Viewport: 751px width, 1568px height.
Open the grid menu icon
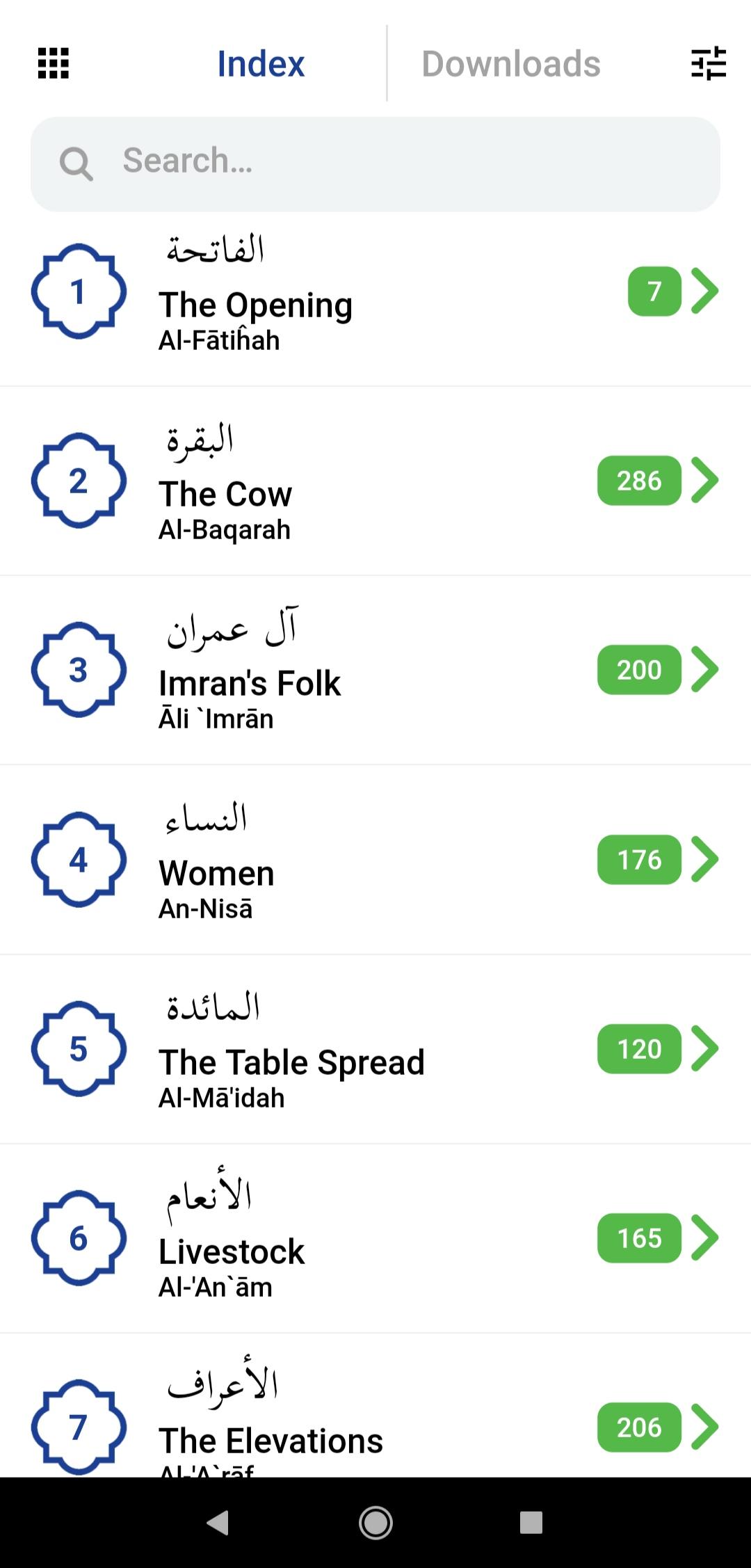(53, 63)
